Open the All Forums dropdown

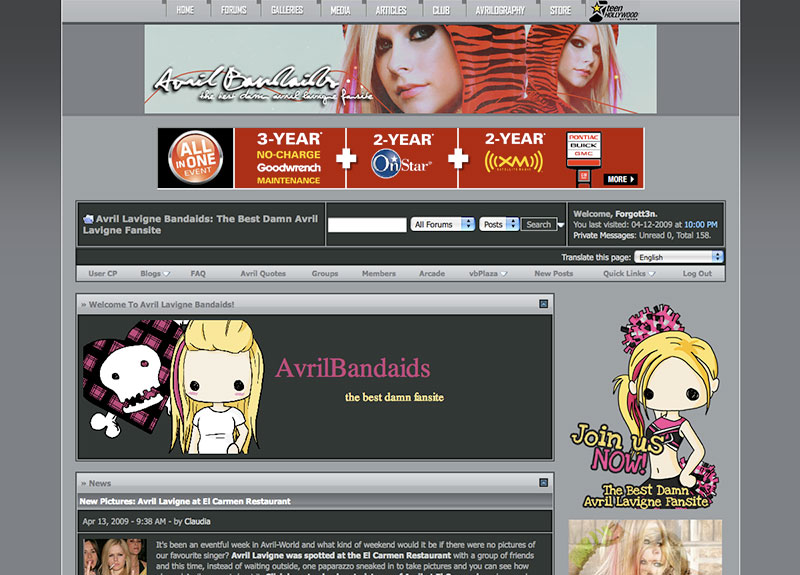pyautogui.click(x=442, y=224)
